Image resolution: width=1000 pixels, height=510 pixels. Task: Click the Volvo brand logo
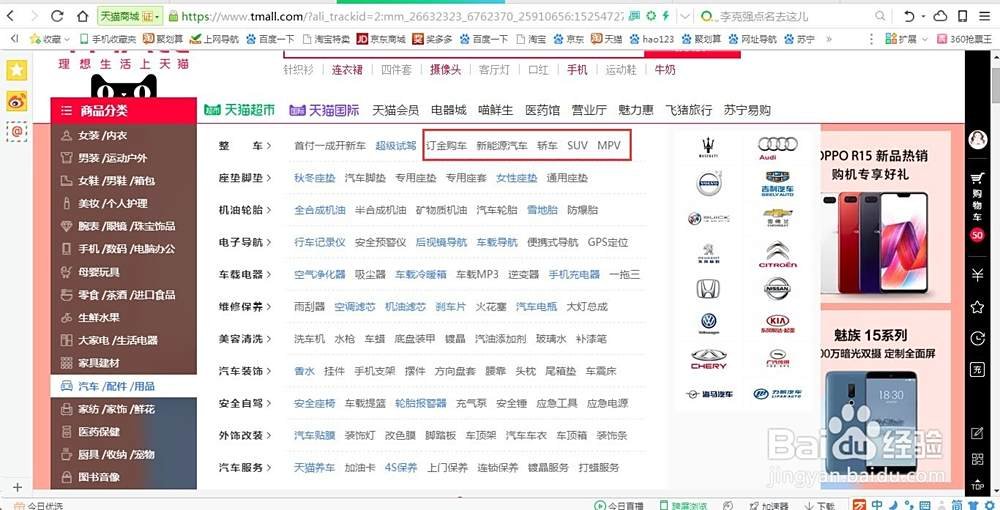[708, 184]
